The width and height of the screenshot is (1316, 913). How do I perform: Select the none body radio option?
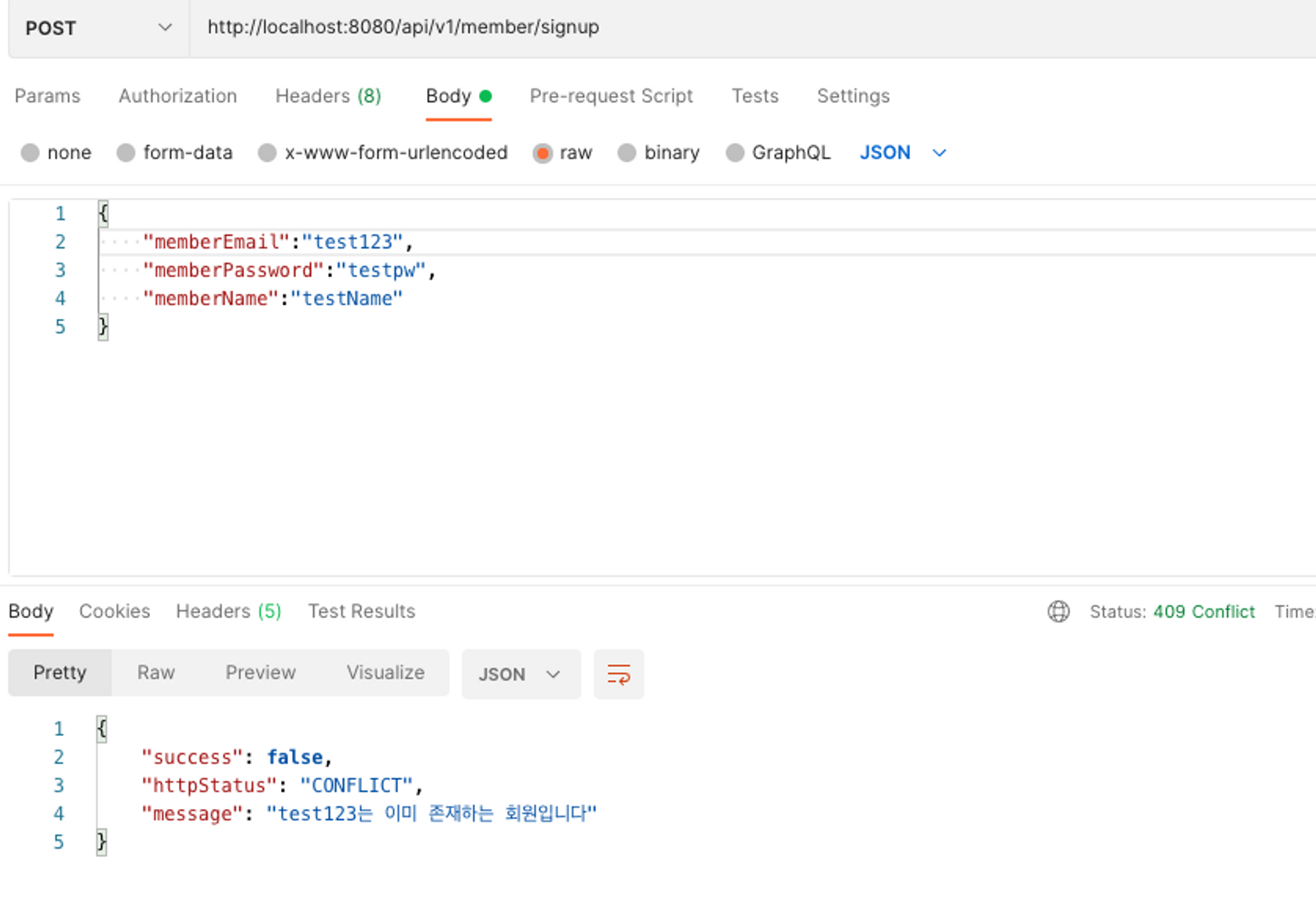(30, 153)
